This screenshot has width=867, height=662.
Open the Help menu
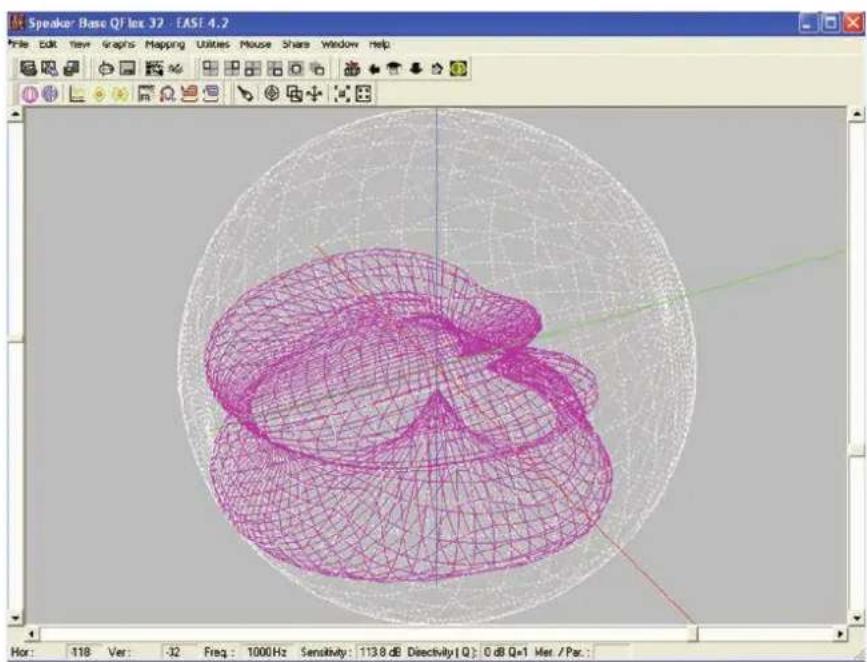pyautogui.click(x=379, y=44)
